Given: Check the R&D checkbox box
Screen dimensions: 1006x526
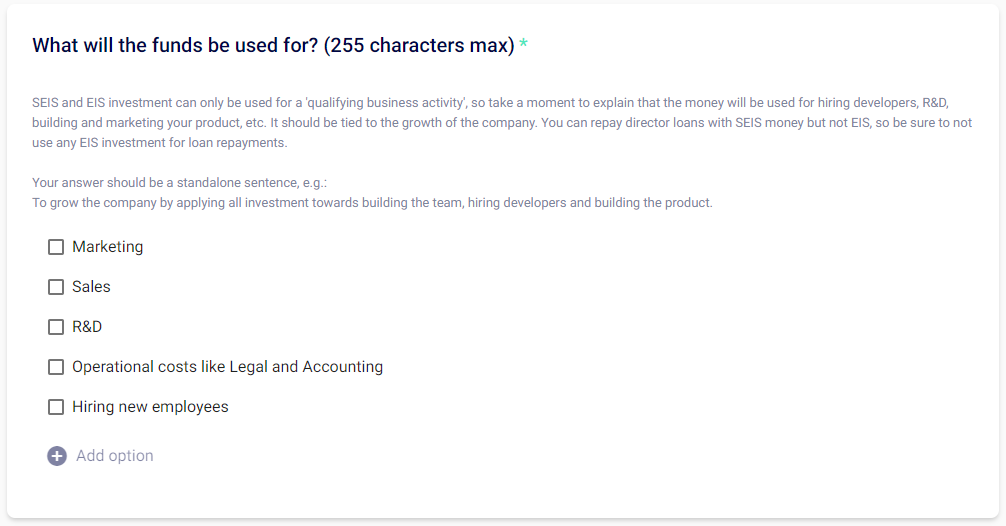Looking at the screenshot, I should [x=56, y=327].
